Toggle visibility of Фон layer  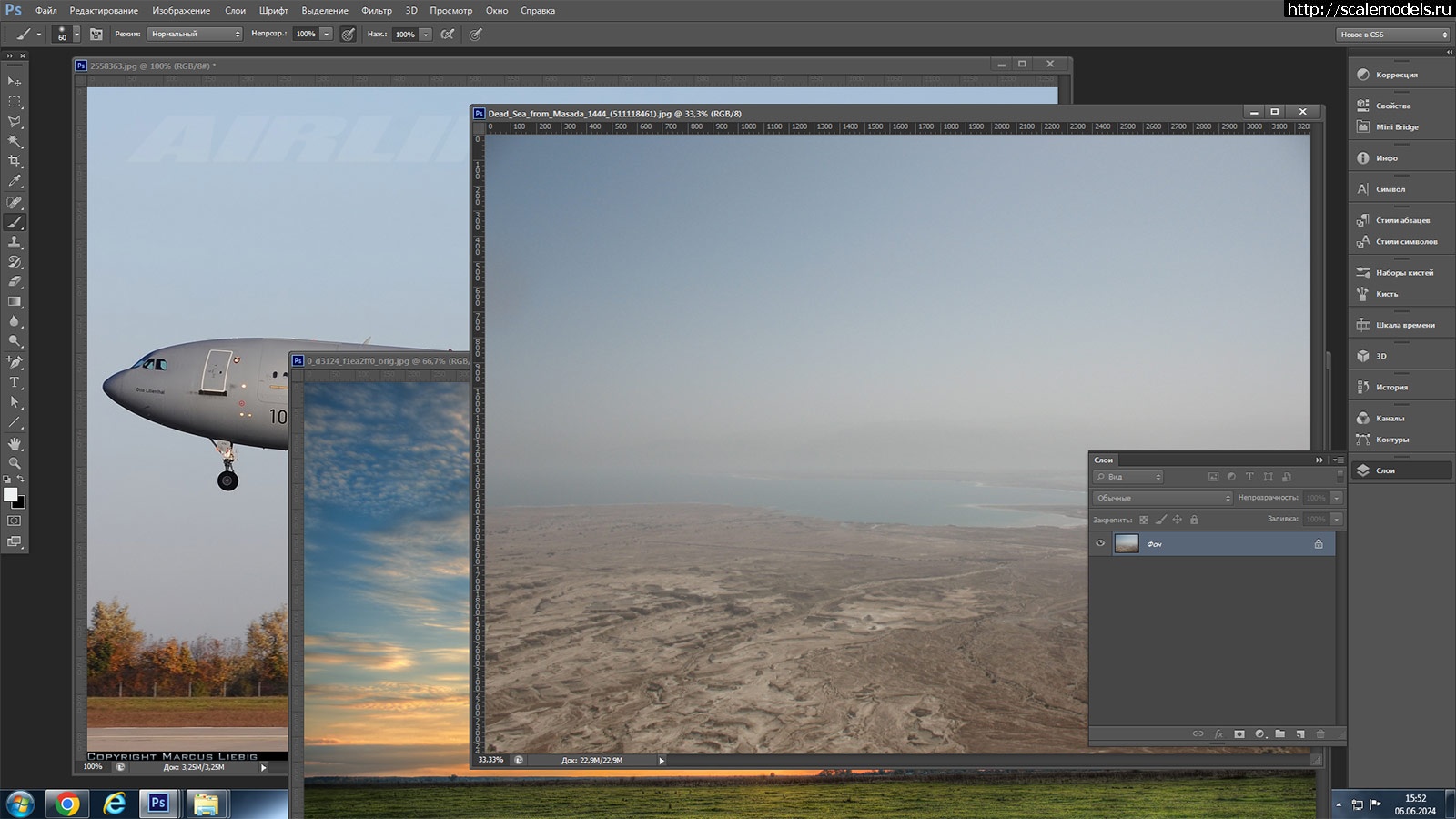1100,543
